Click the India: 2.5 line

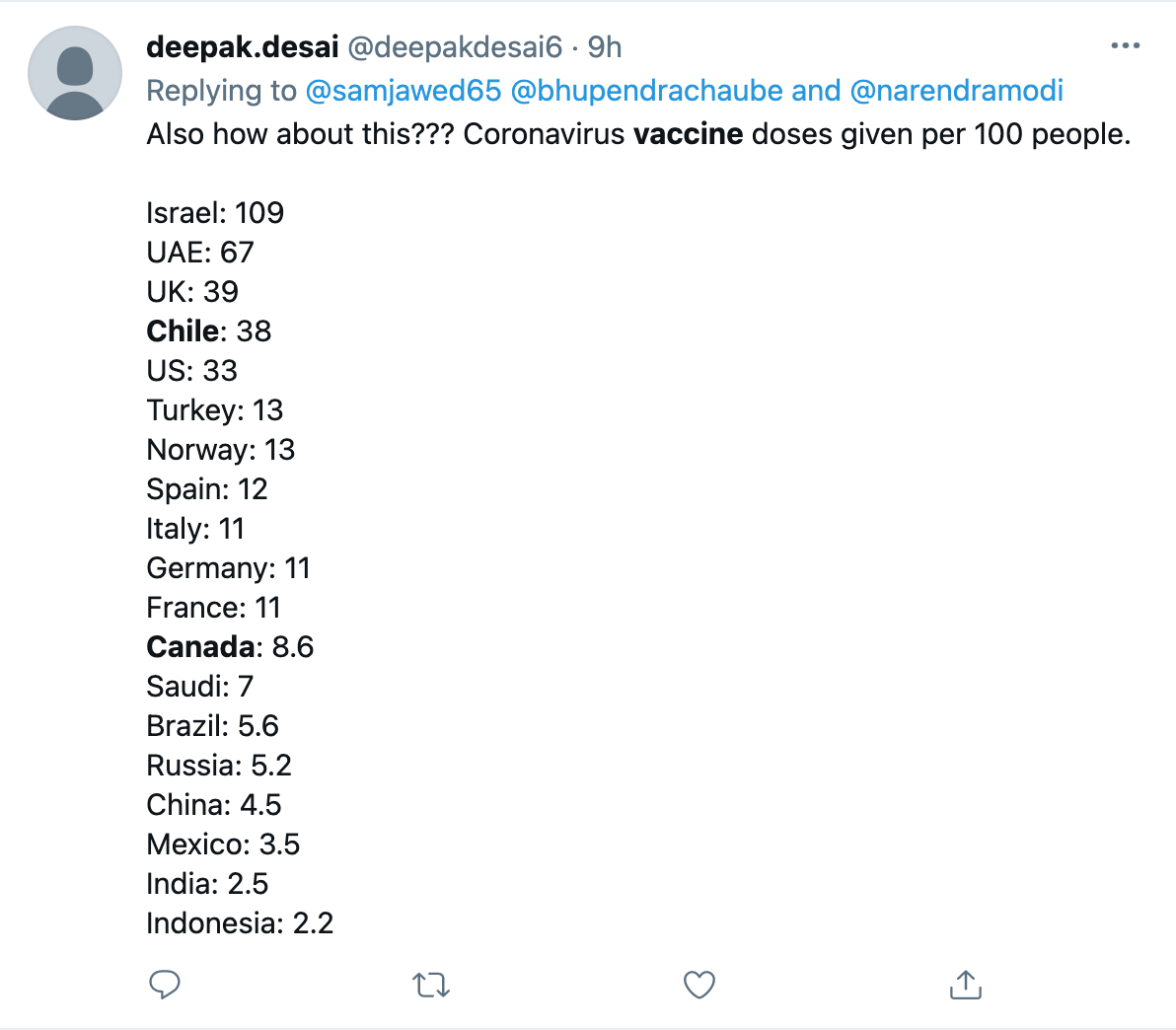click(x=207, y=884)
